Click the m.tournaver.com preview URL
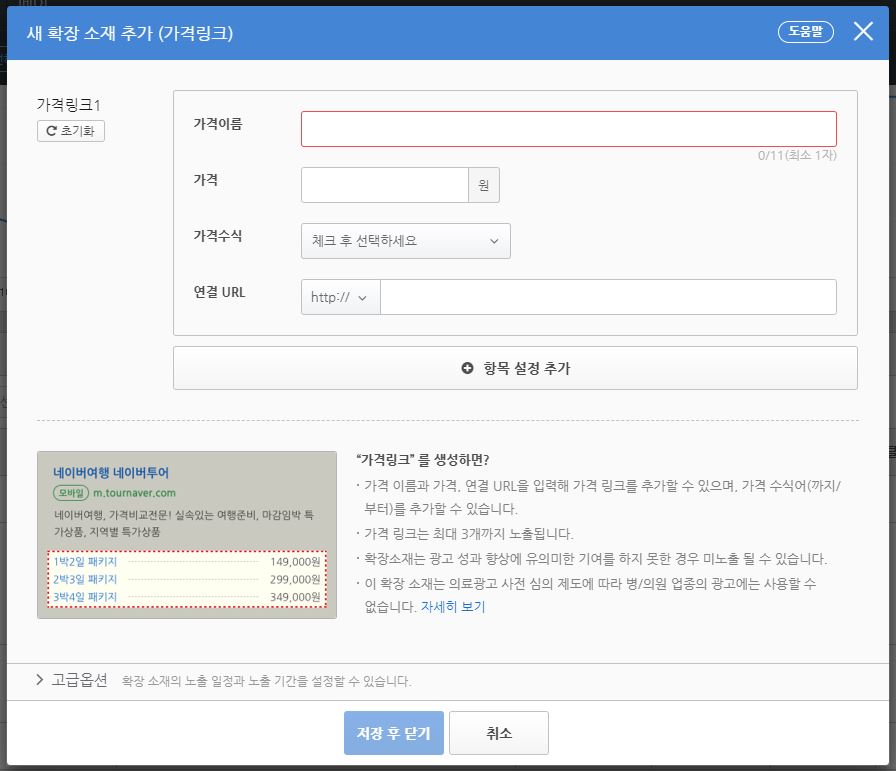This screenshot has width=896, height=771. point(134,493)
